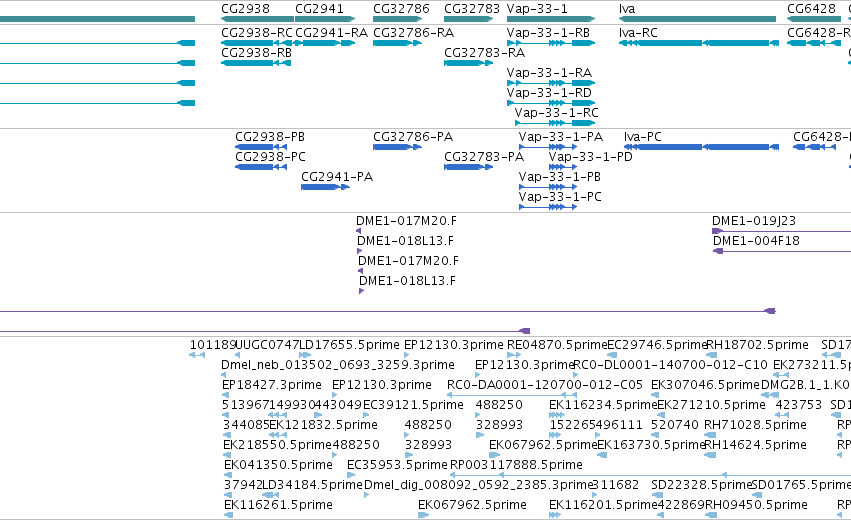Viewport: 851px width, 520px height.
Task: Select protein Vap-33-1-PD
Action: click(x=563, y=167)
